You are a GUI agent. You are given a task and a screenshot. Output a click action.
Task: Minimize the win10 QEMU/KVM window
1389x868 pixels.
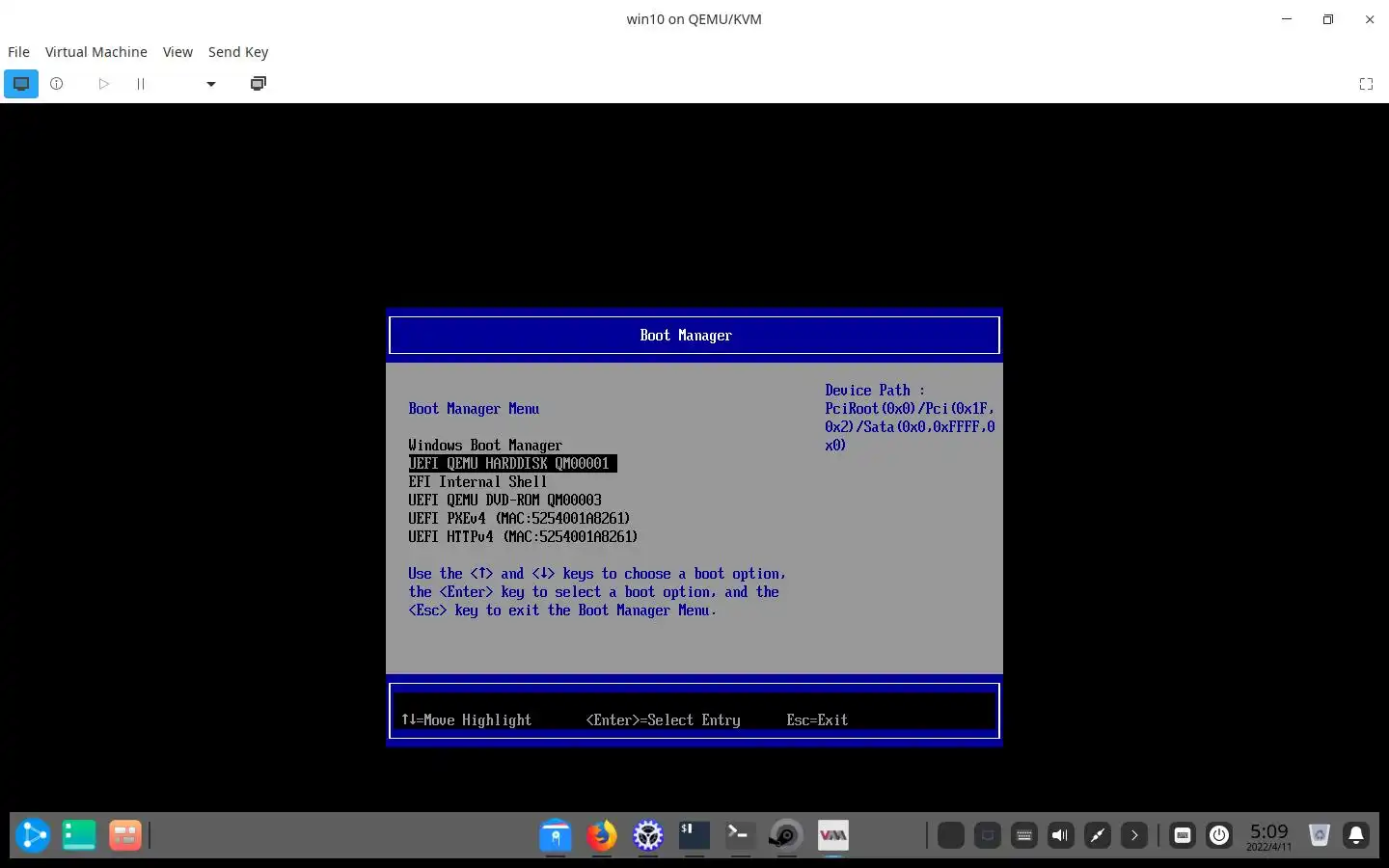(x=1287, y=19)
